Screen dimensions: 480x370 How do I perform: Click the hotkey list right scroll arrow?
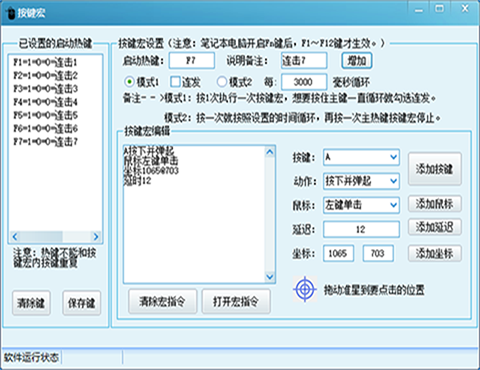point(96,236)
